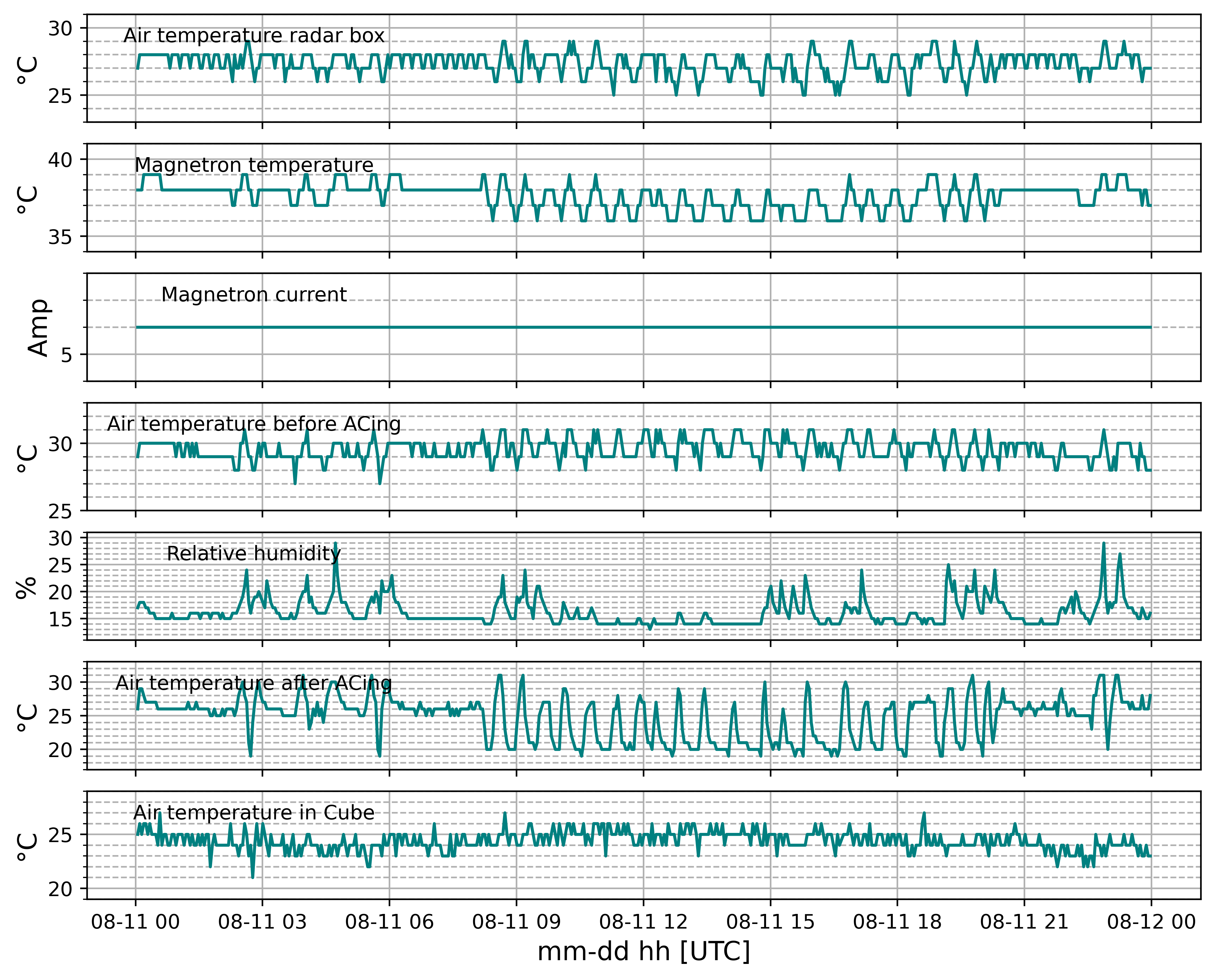This screenshot has width=1215, height=980.
Task: Click the 'Relative humidity' subplot label
Action: click(254, 554)
